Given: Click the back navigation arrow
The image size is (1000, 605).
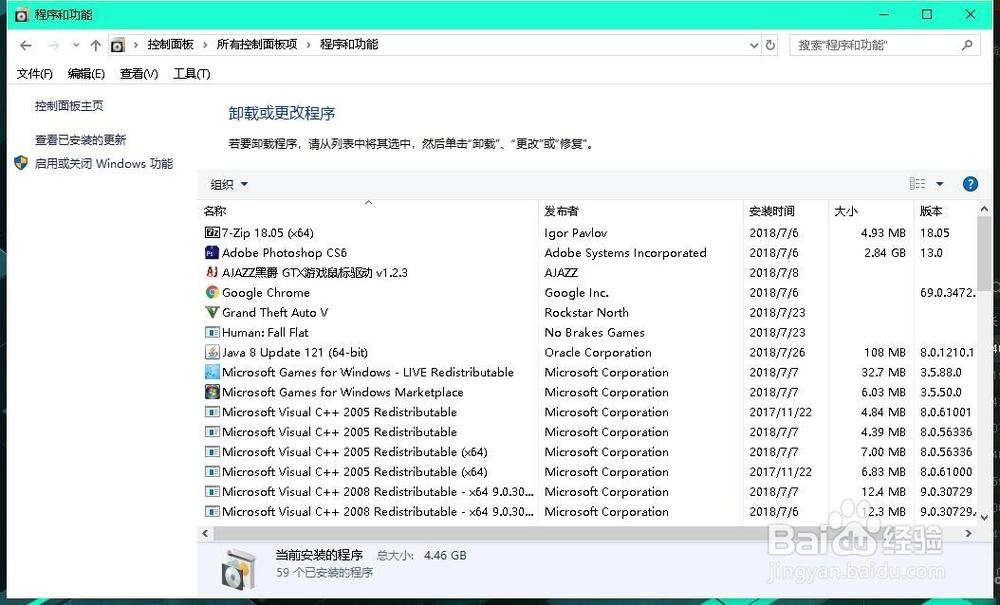Looking at the screenshot, I should pos(26,44).
